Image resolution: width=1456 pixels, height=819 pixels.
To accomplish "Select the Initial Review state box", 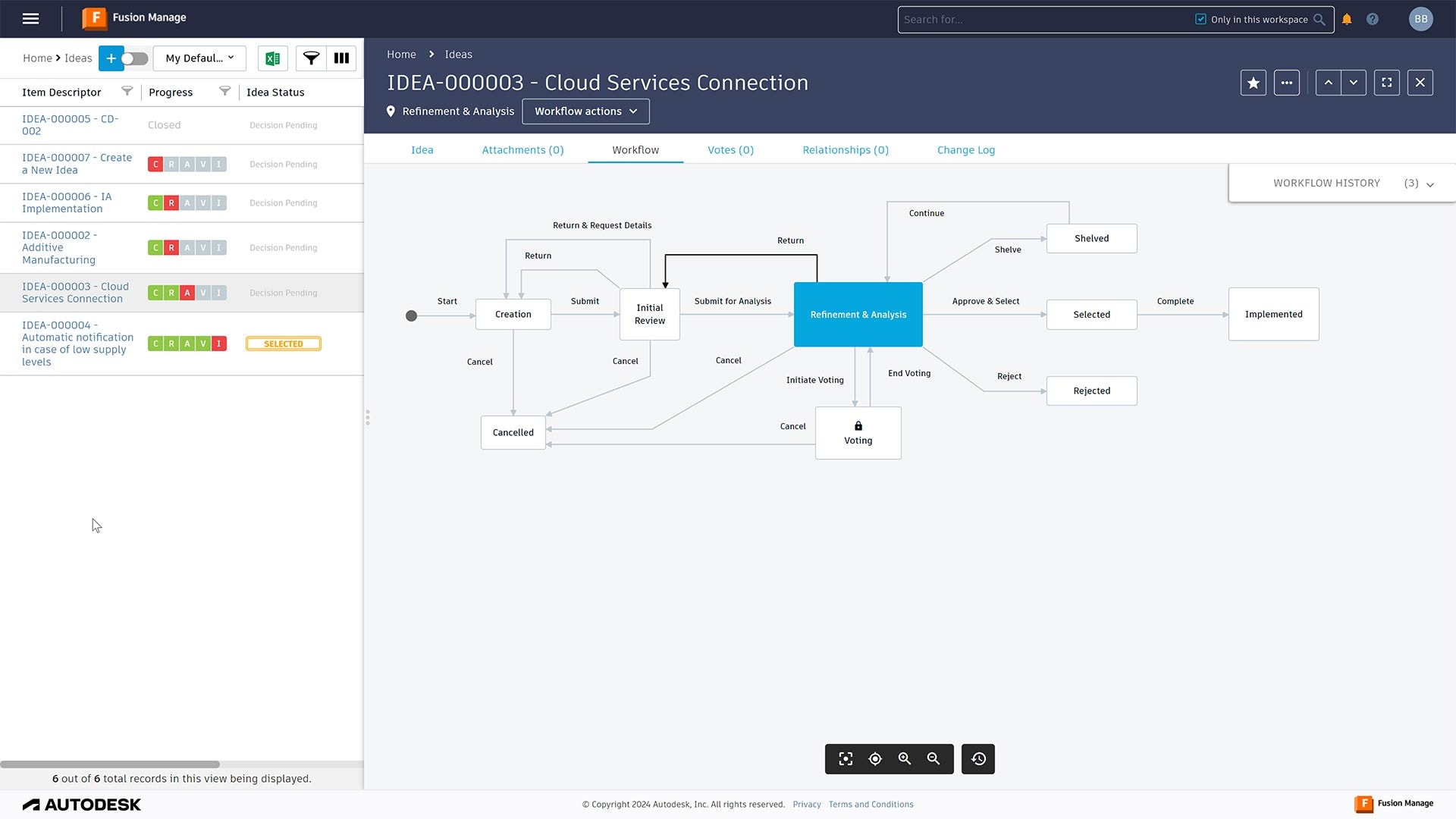I will tap(650, 314).
